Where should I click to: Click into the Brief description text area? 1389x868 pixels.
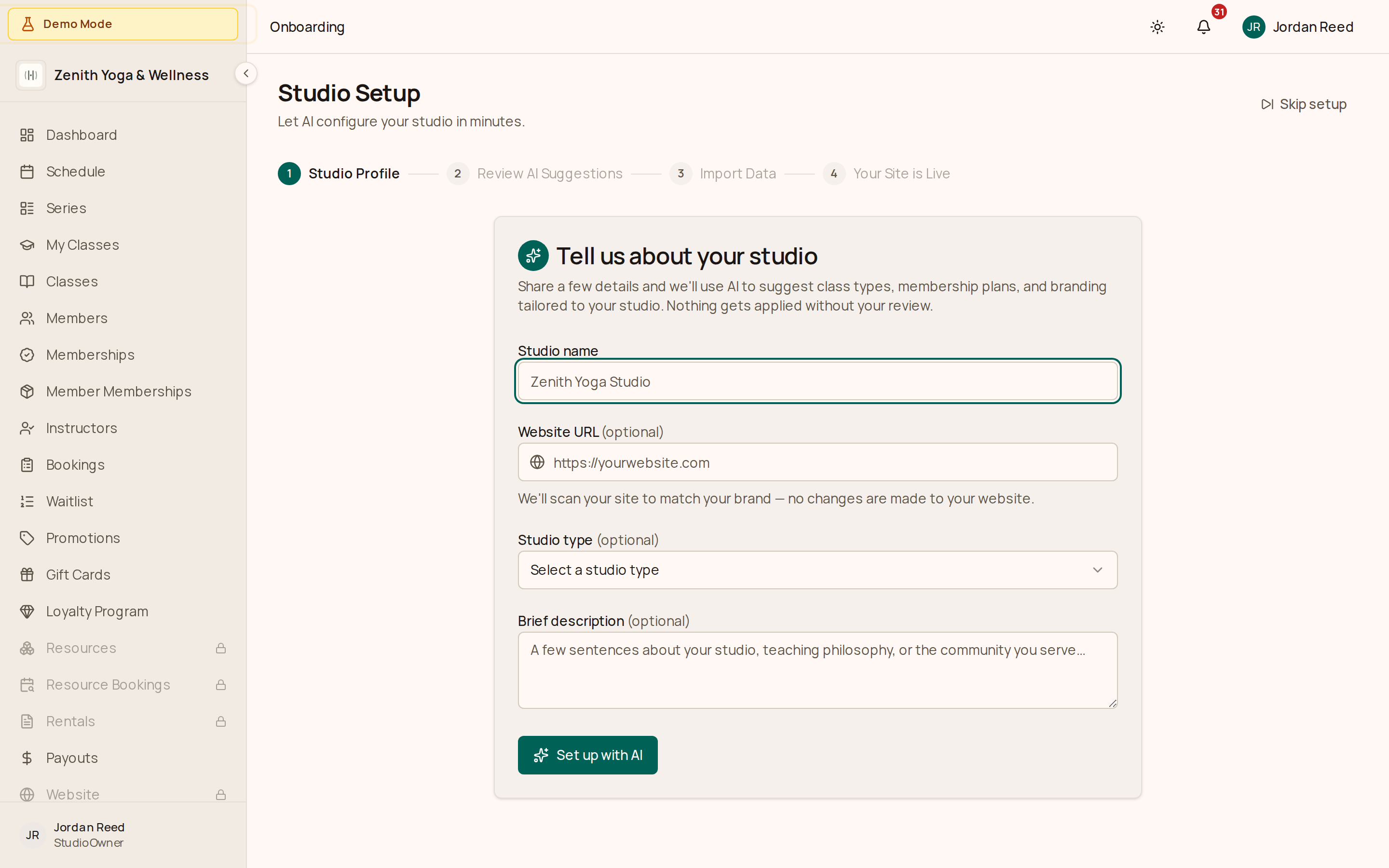pyautogui.click(x=817, y=670)
